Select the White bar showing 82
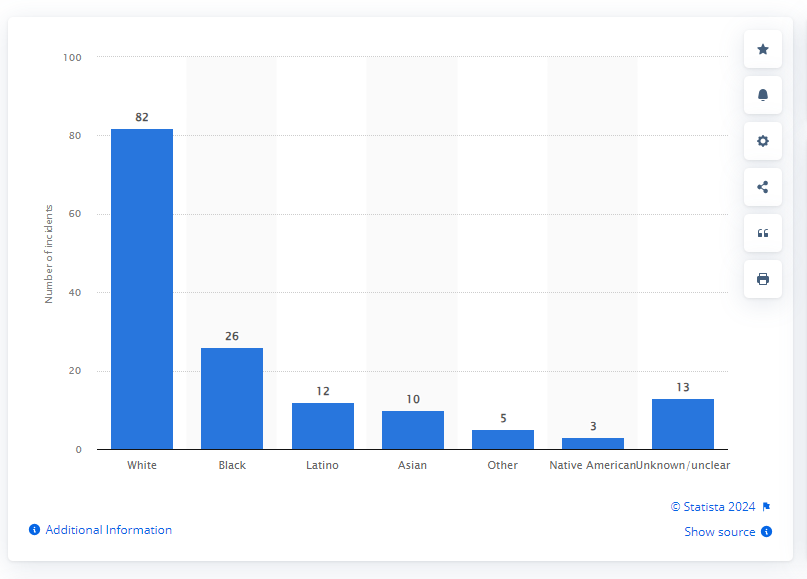Image resolution: width=807 pixels, height=579 pixels. coord(142,289)
